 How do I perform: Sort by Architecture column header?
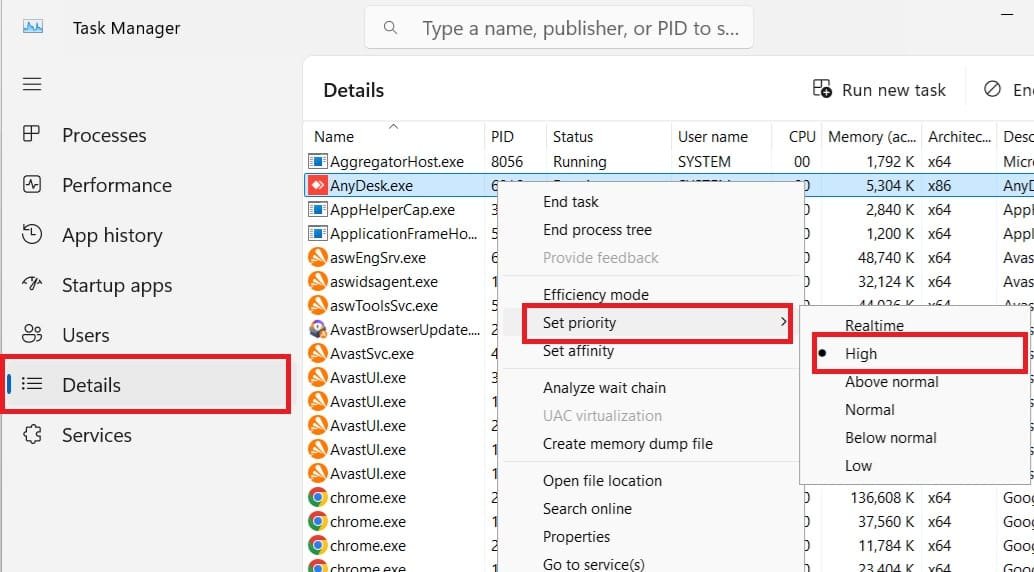pyautogui.click(x=959, y=137)
